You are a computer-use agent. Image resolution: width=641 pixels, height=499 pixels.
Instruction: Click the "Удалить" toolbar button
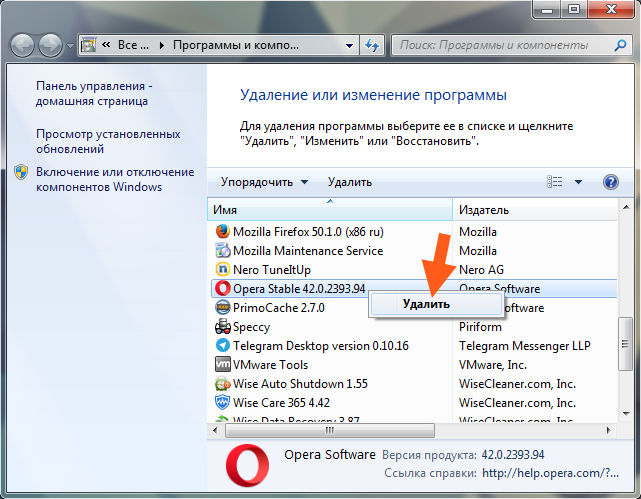coord(350,182)
